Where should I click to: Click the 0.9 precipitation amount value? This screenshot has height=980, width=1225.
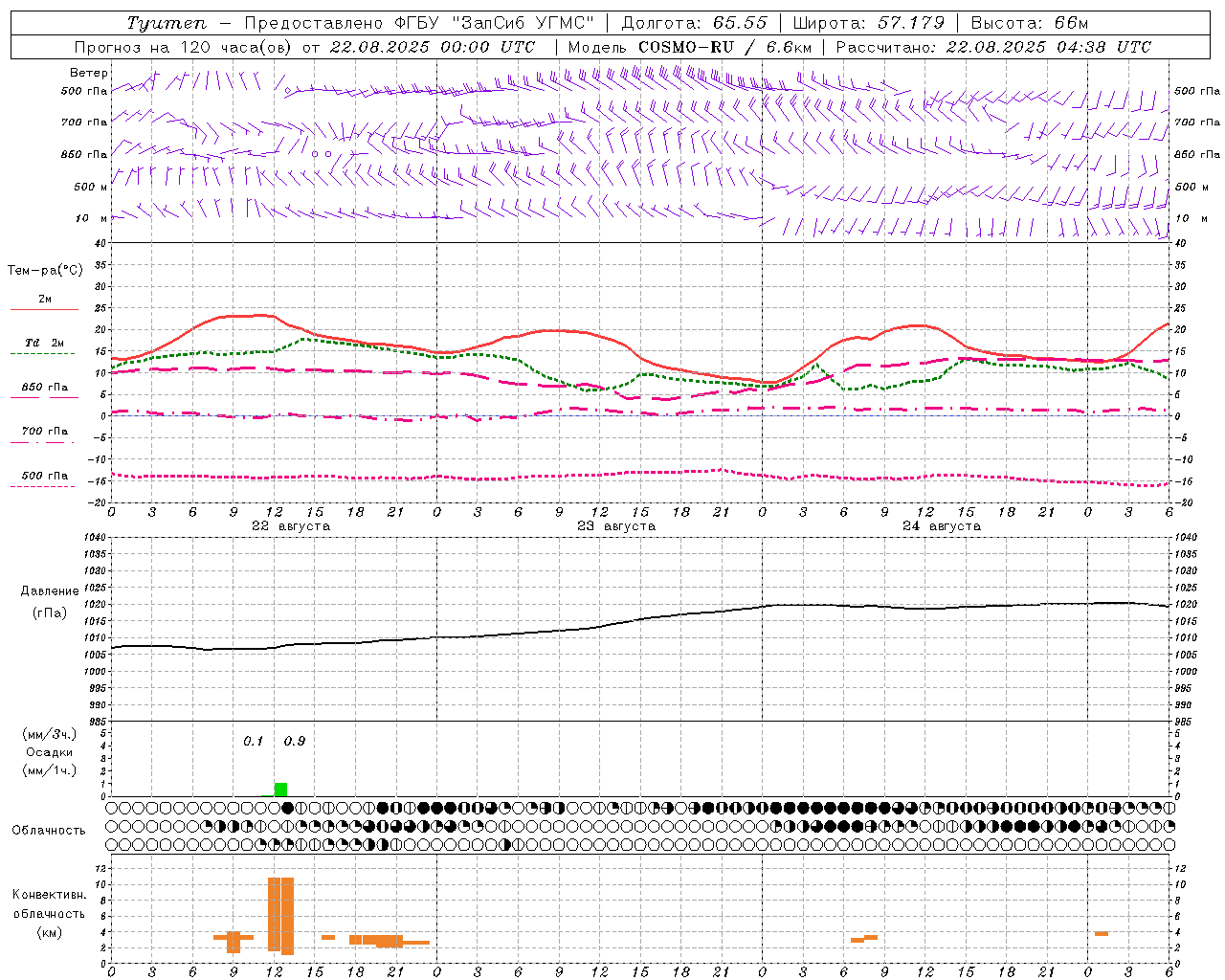coord(295,742)
